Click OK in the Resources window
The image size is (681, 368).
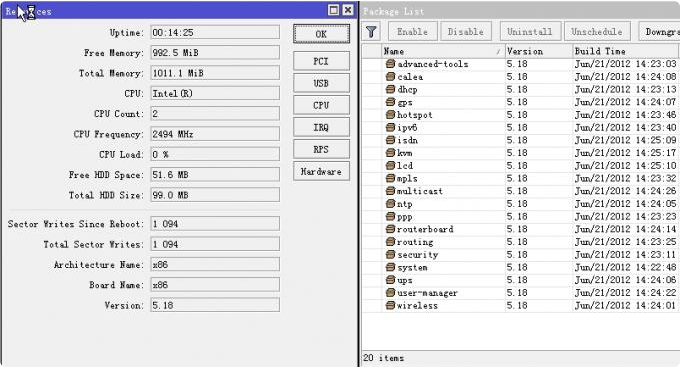click(x=321, y=34)
